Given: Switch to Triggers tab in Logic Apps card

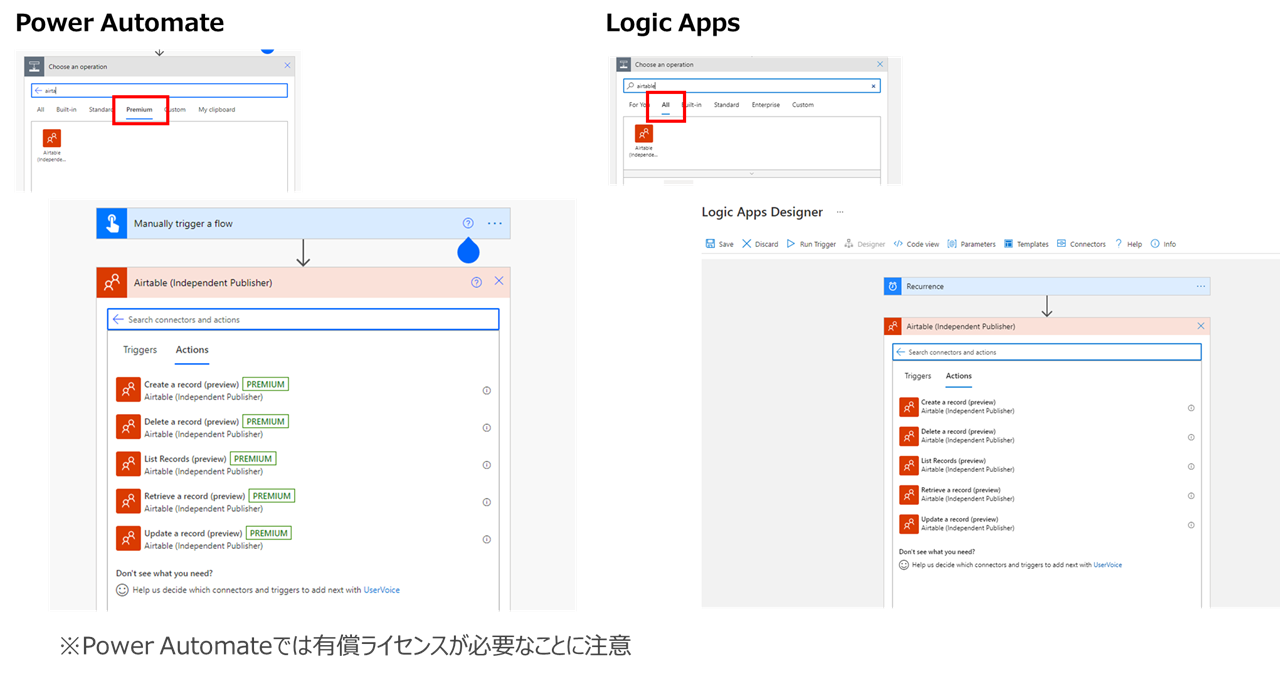Looking at the screenshot, I should [918, 376].
